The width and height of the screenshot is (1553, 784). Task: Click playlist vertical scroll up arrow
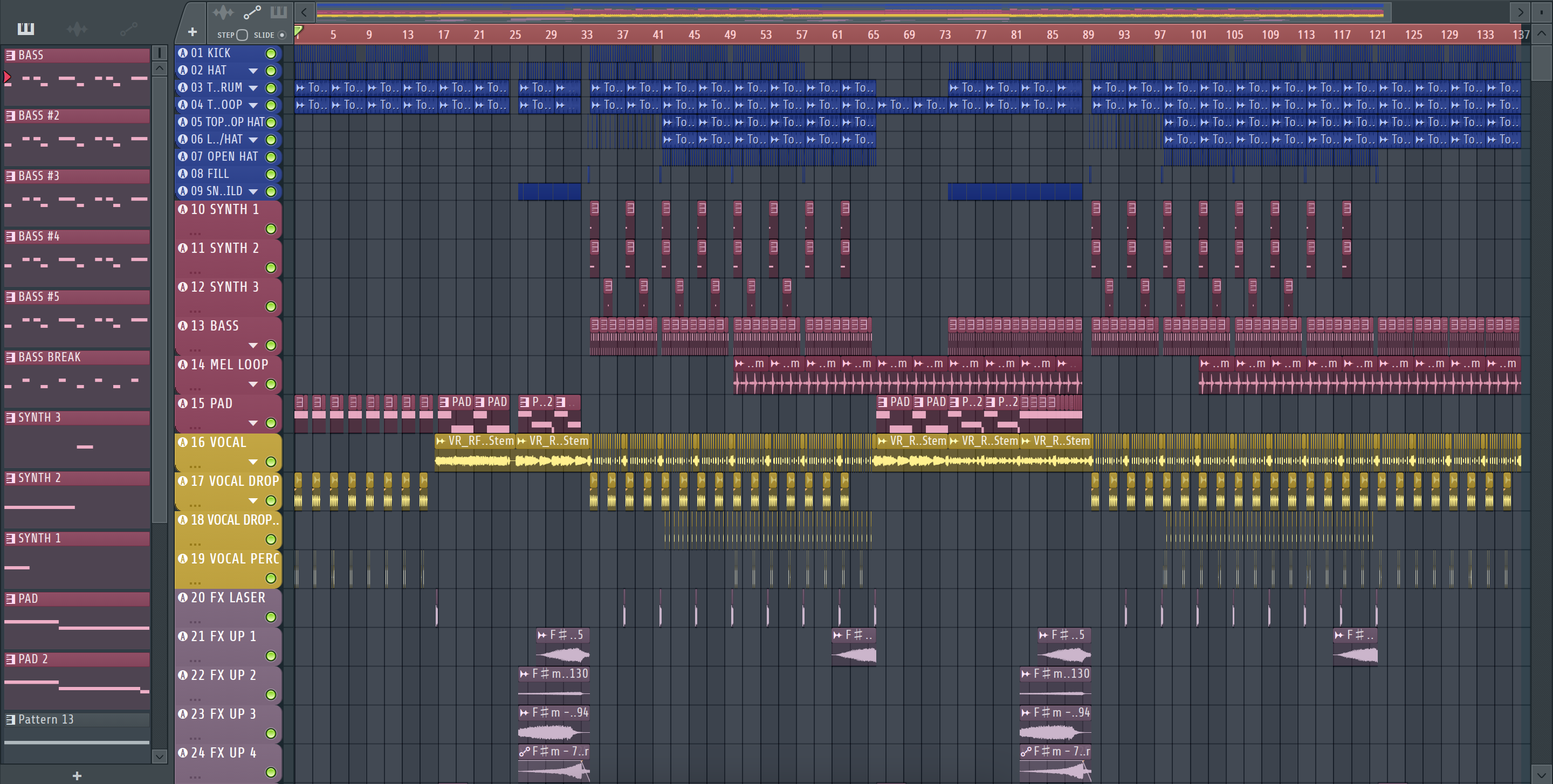[x=1541, y=34]
